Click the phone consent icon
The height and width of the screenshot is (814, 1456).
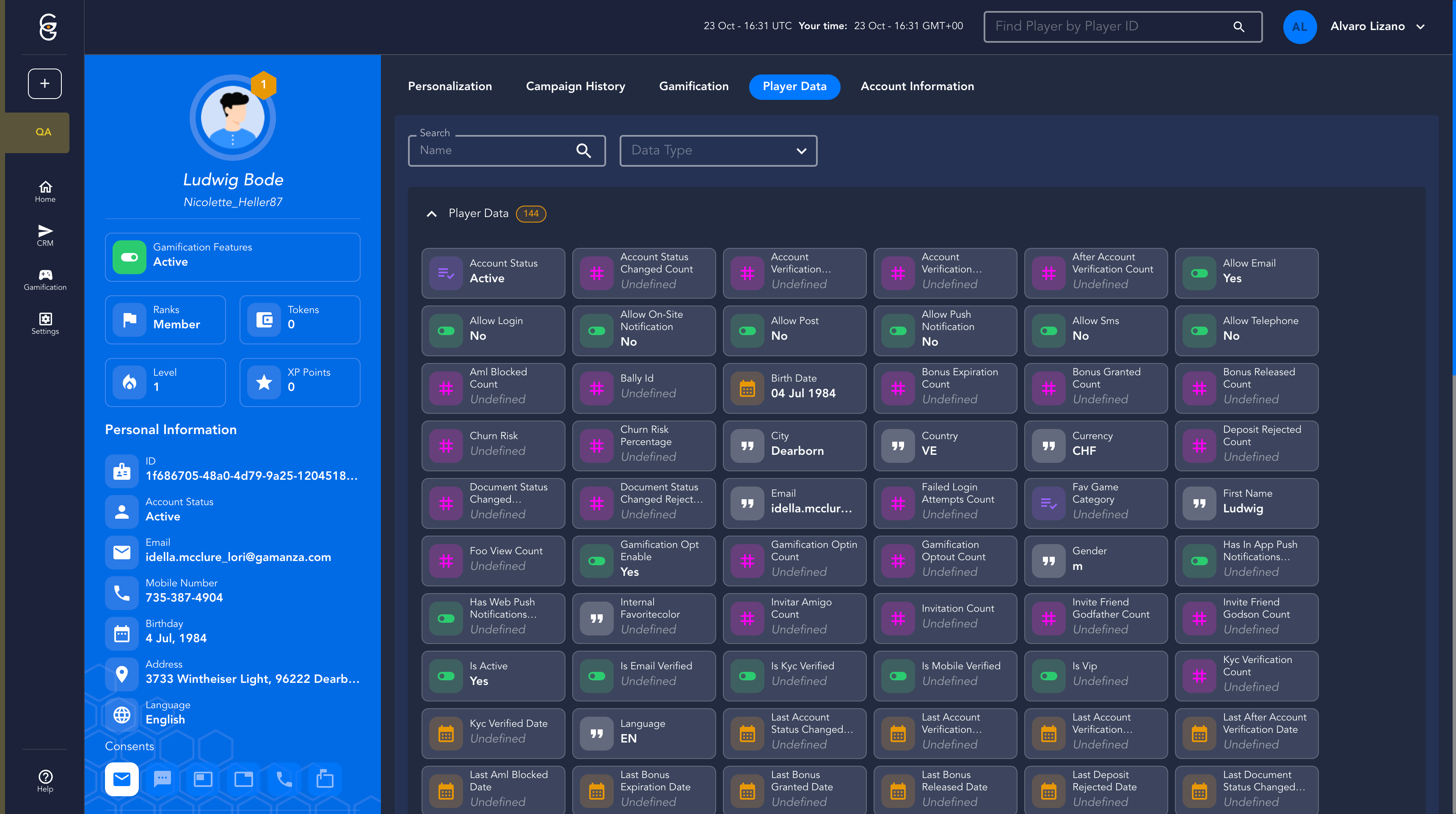(284, 780)
